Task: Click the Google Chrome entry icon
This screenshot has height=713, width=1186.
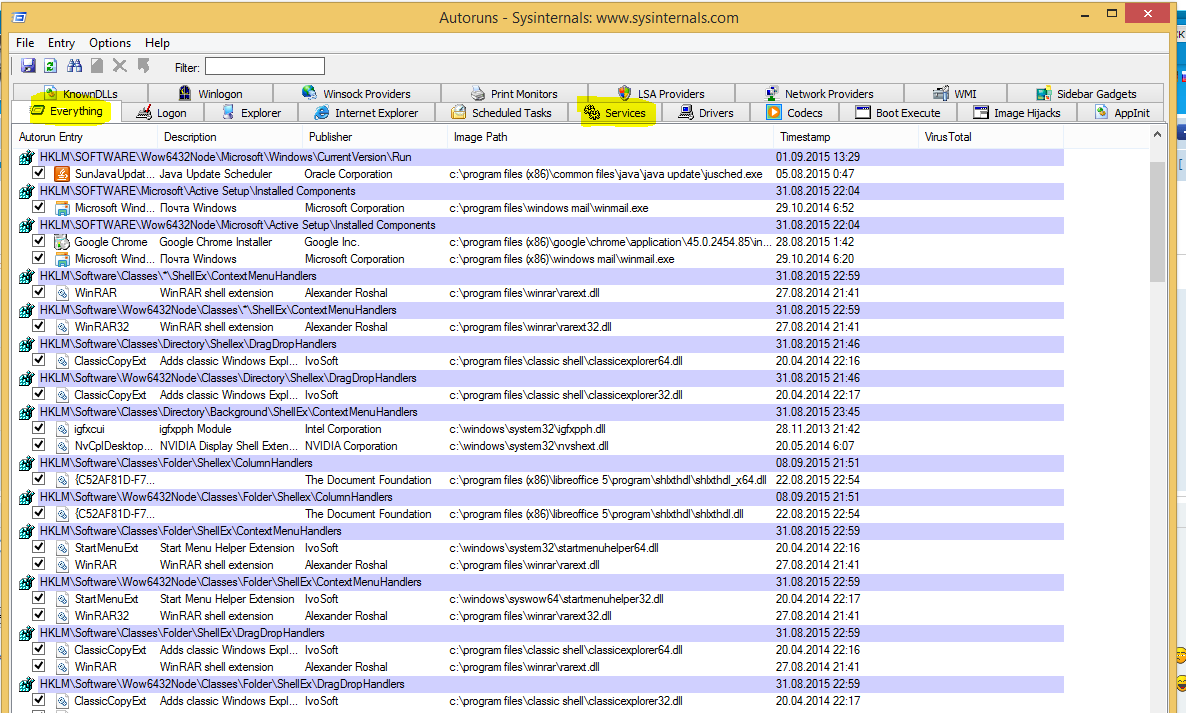Action: pos(61,242)
